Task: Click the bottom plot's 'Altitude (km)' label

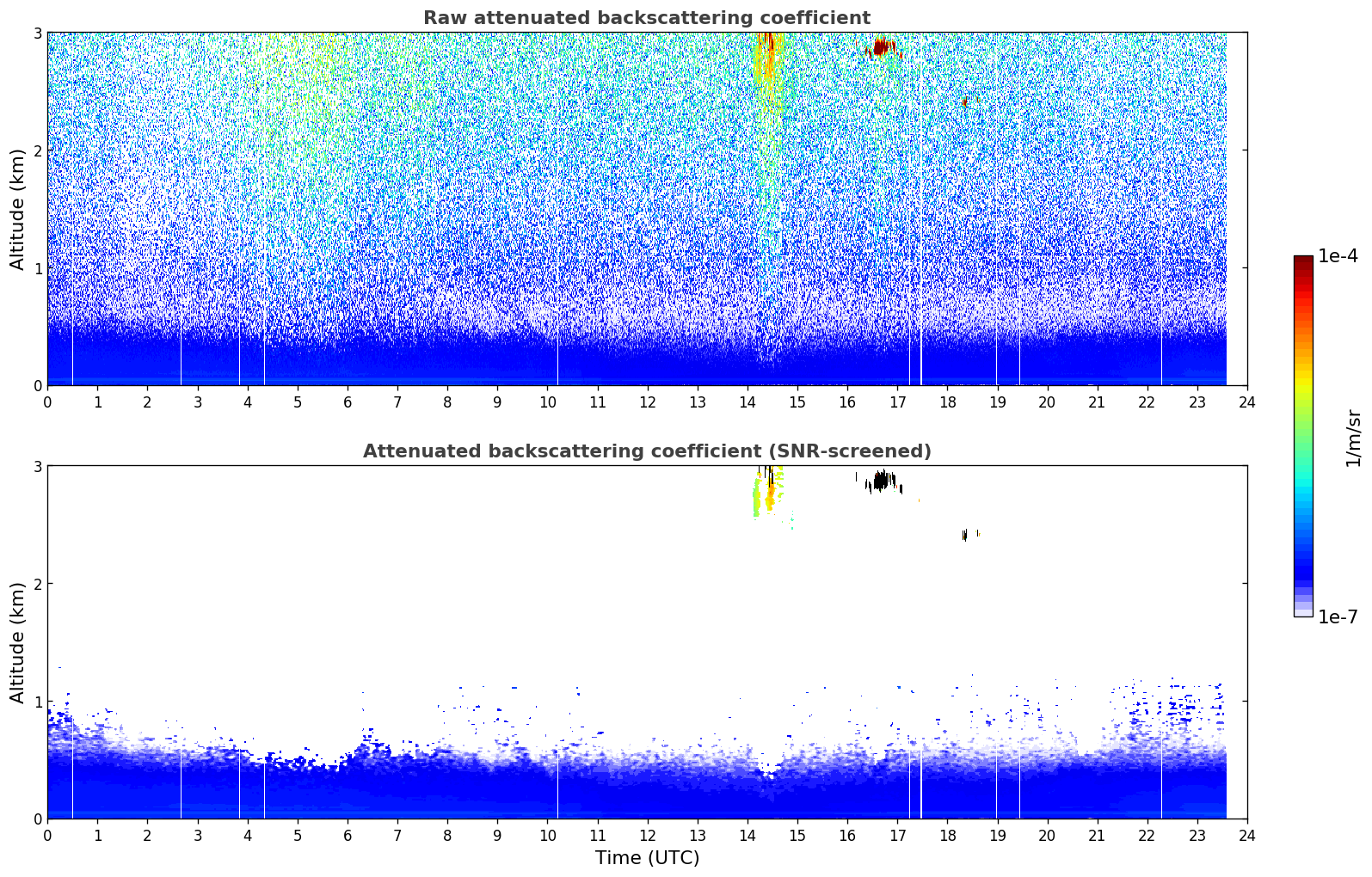Action: coord(18,642)
